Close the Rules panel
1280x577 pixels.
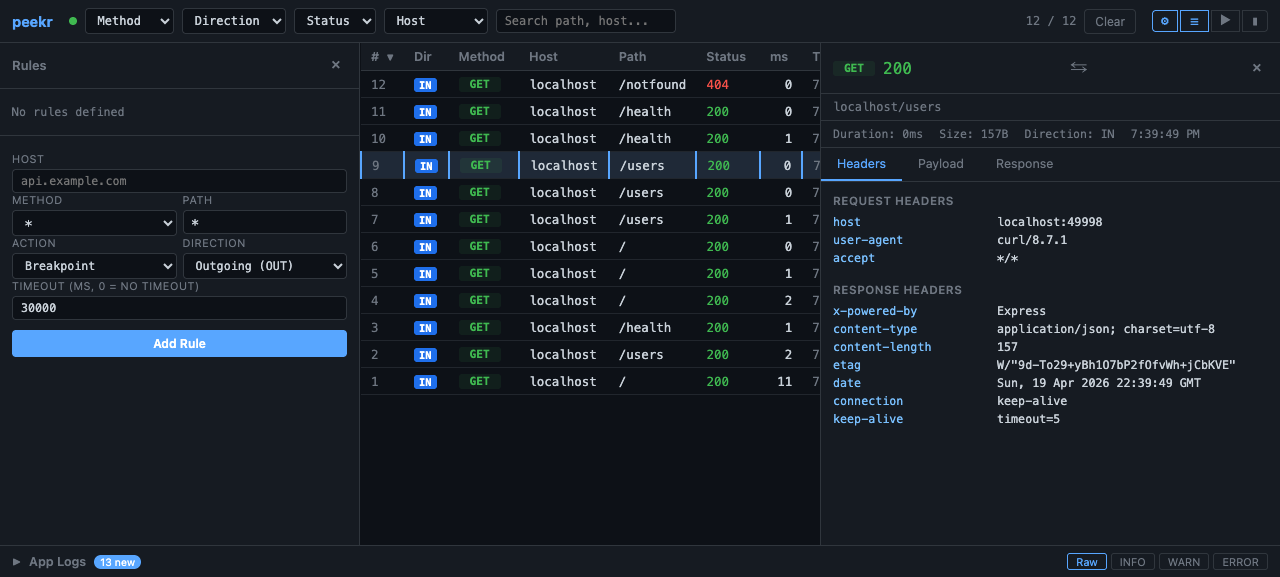pos(336,65)
